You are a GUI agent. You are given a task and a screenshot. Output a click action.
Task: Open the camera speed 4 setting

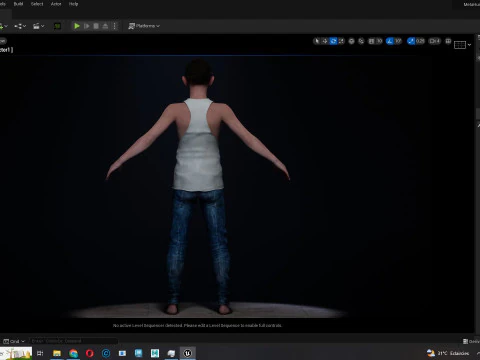point(434,41)
